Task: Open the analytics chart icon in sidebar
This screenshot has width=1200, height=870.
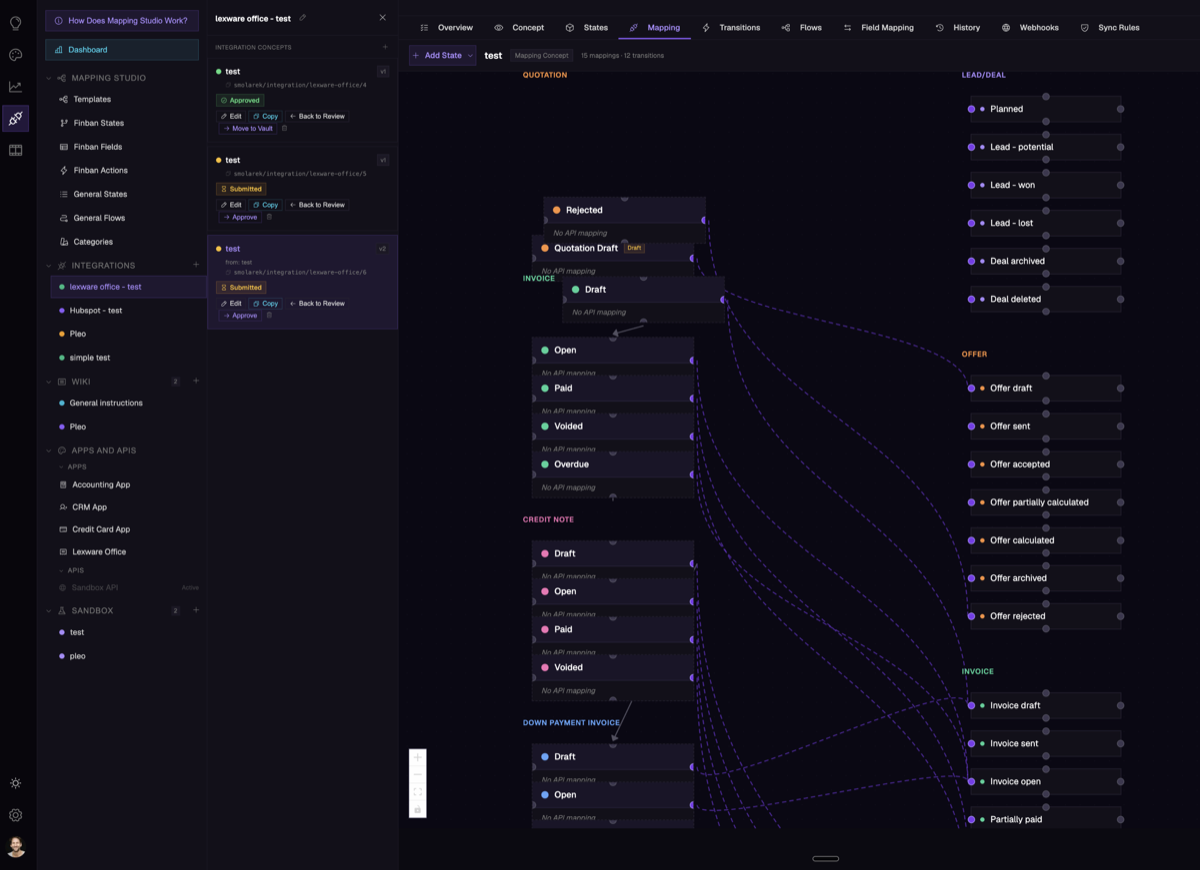Action: point(15,87)
